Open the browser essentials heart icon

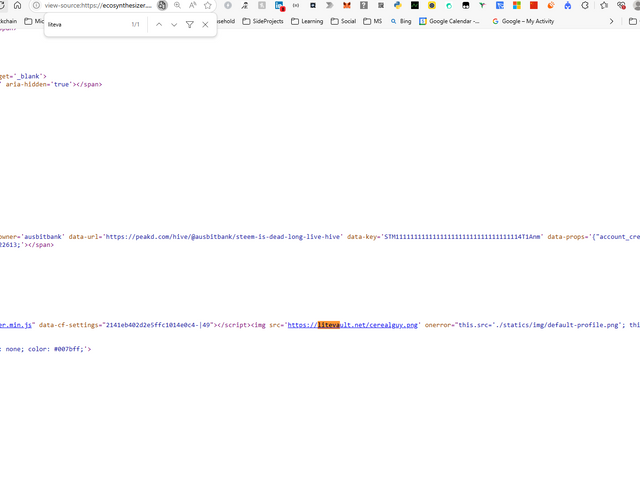(x=621, y=5)
